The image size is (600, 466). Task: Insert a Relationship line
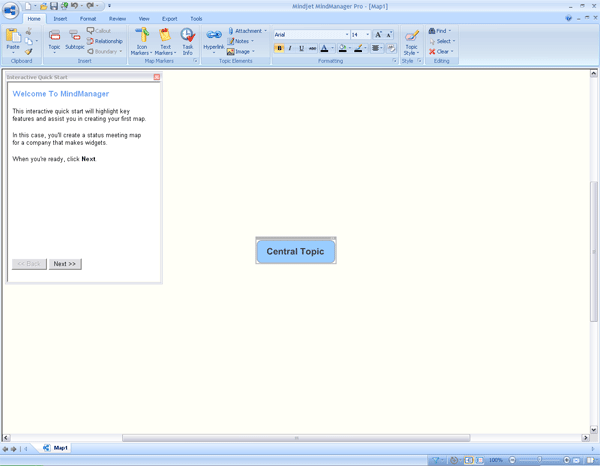point(104,41)
